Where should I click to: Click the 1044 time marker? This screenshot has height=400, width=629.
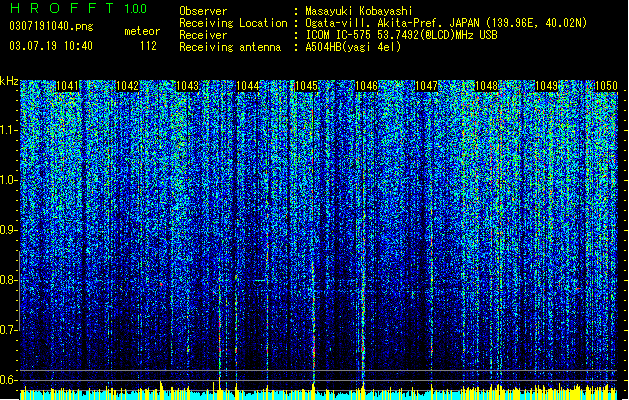click(248, 86)
